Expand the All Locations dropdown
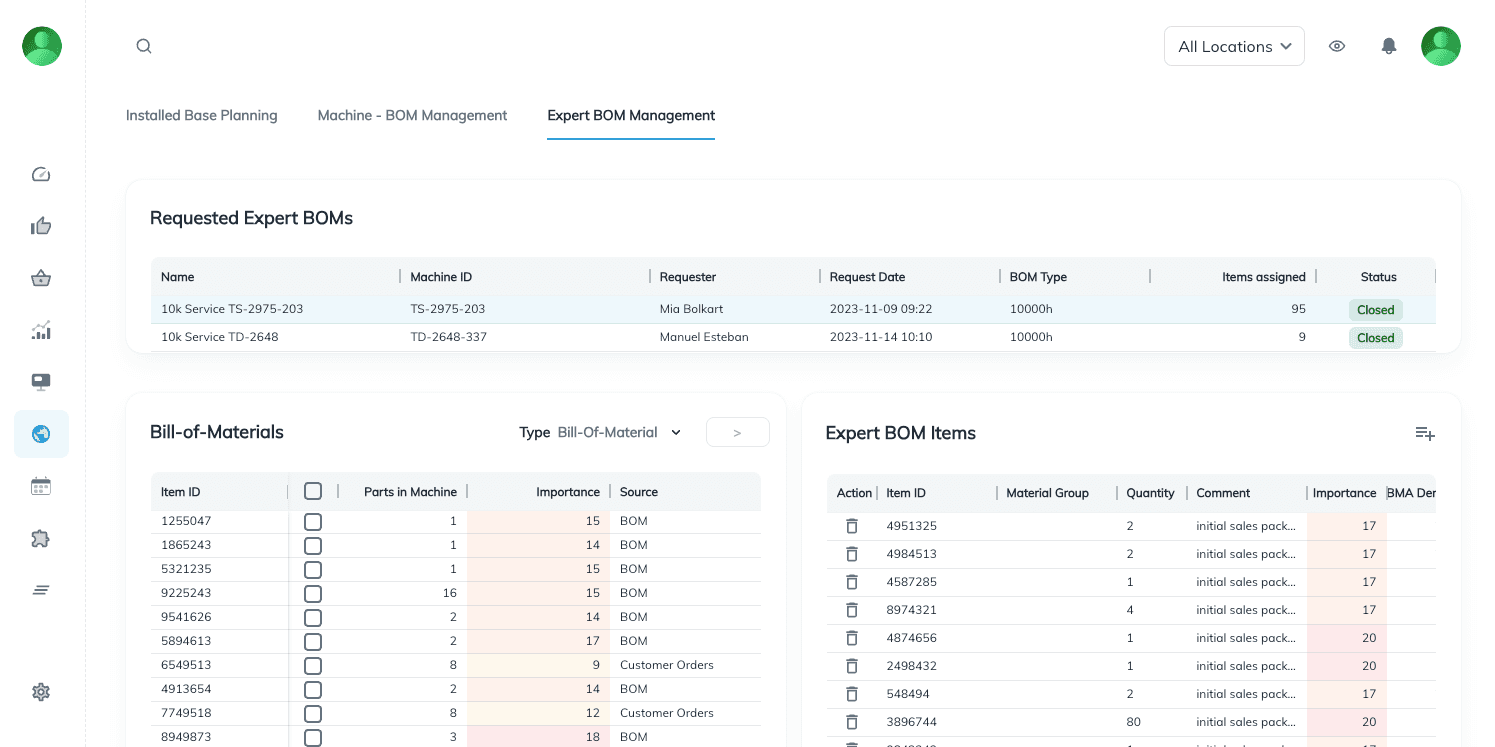 [x=1233, y=46]
